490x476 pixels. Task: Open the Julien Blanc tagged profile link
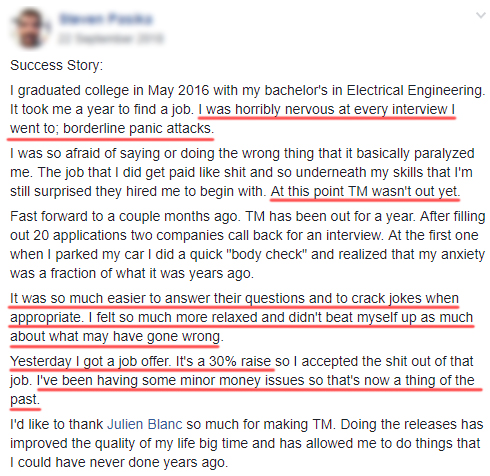click(x=145, y=424)
